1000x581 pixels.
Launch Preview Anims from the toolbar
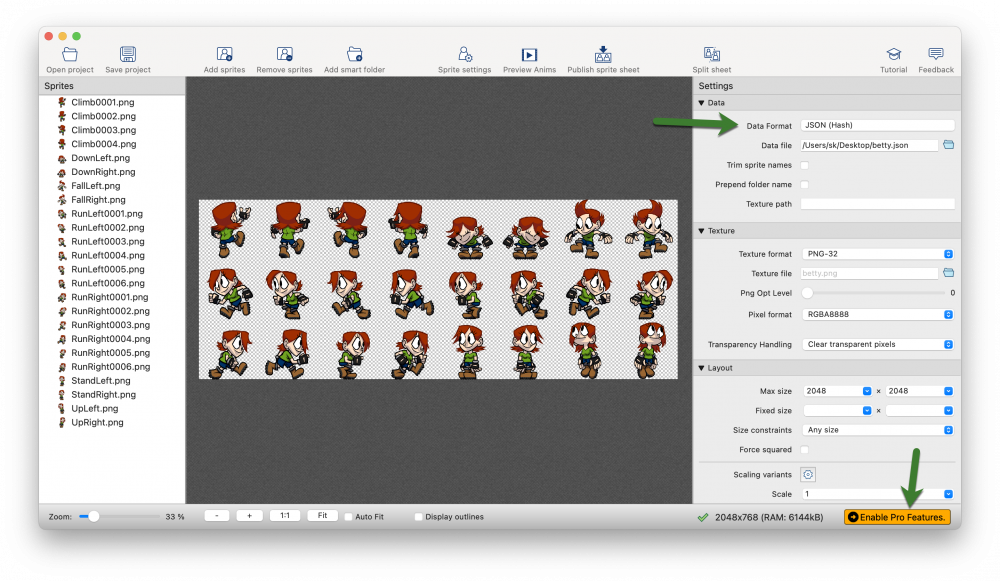(x=529, y=55)
